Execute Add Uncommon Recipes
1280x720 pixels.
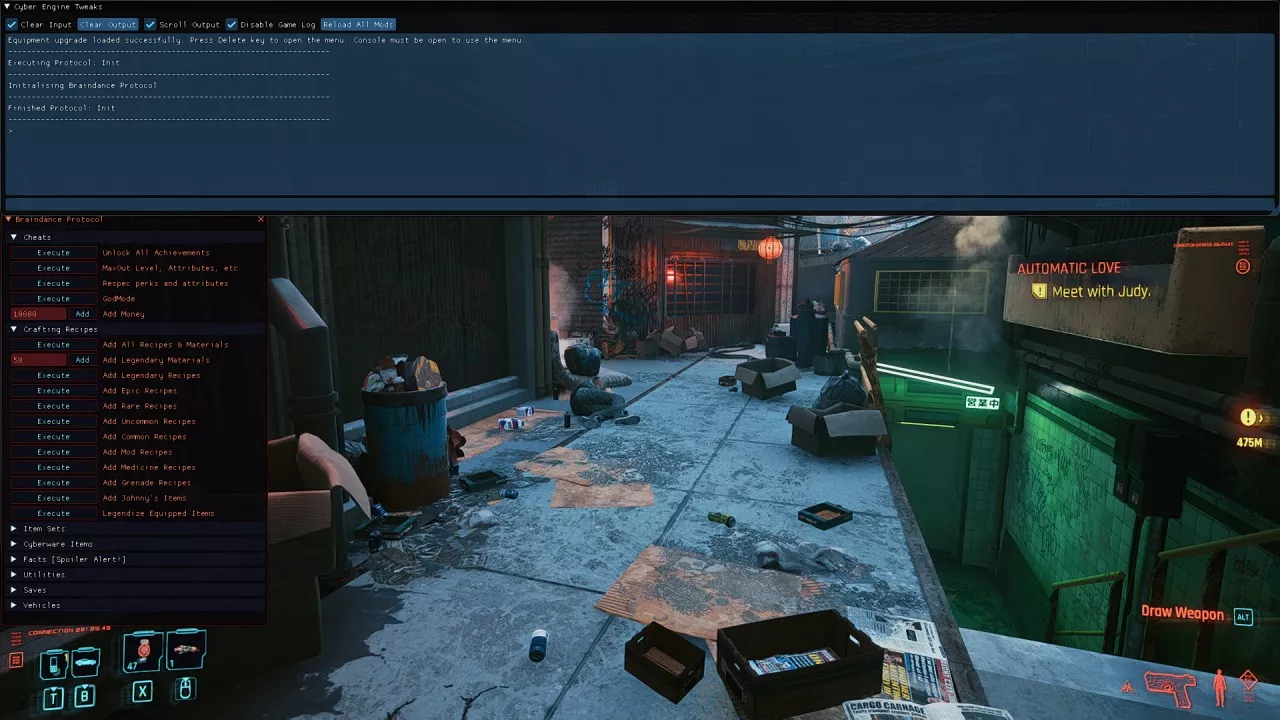click(54, 421)
